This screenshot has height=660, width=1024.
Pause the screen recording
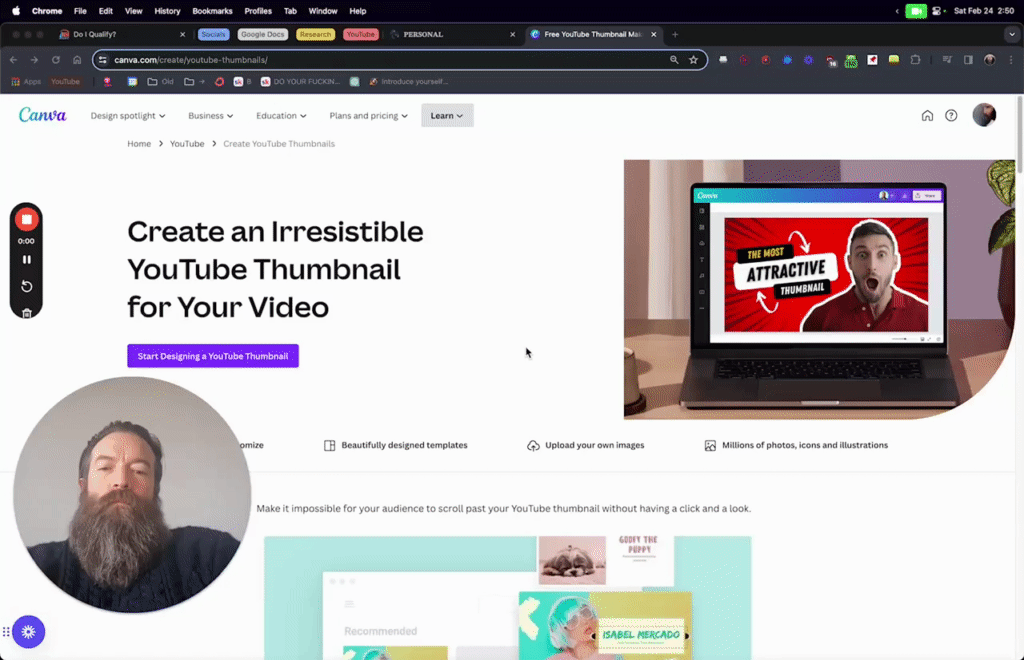[27, 259]
